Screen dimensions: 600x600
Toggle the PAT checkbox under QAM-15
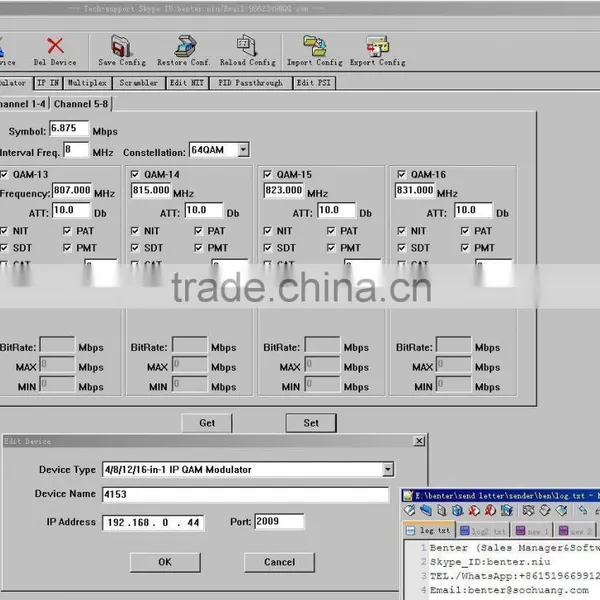point(331,231)
